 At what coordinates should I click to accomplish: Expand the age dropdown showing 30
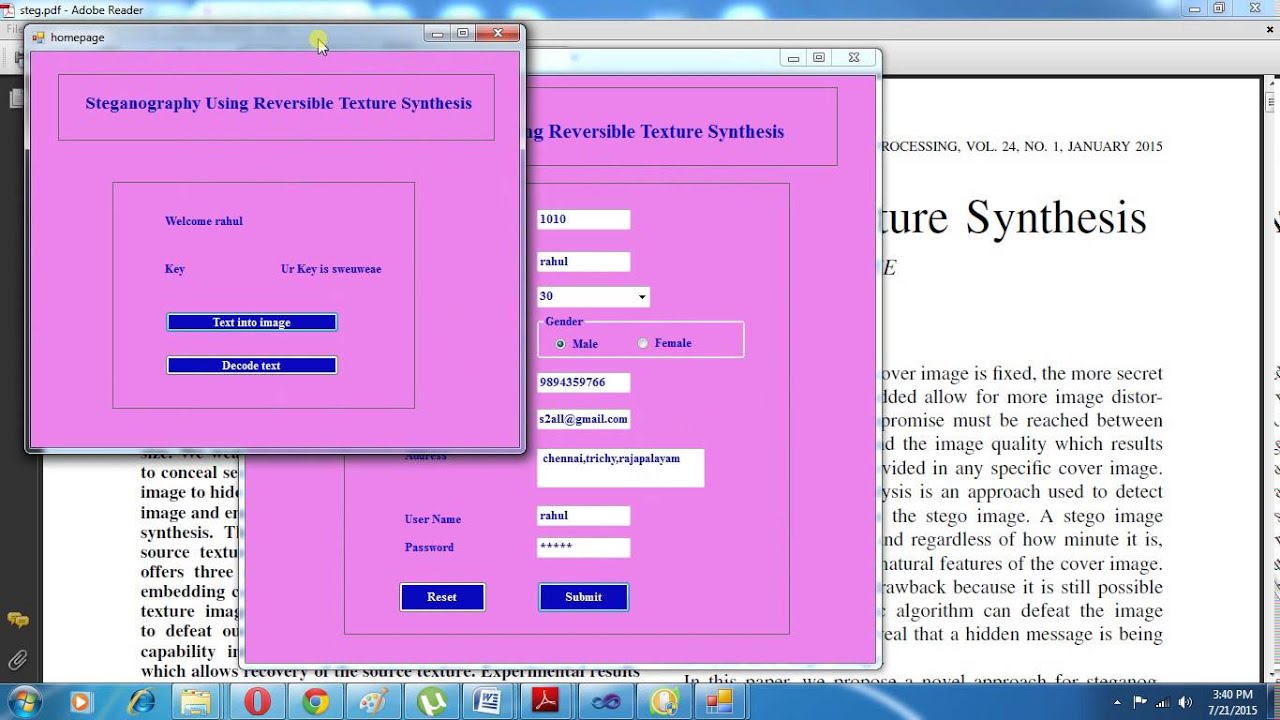click(641, 297)
